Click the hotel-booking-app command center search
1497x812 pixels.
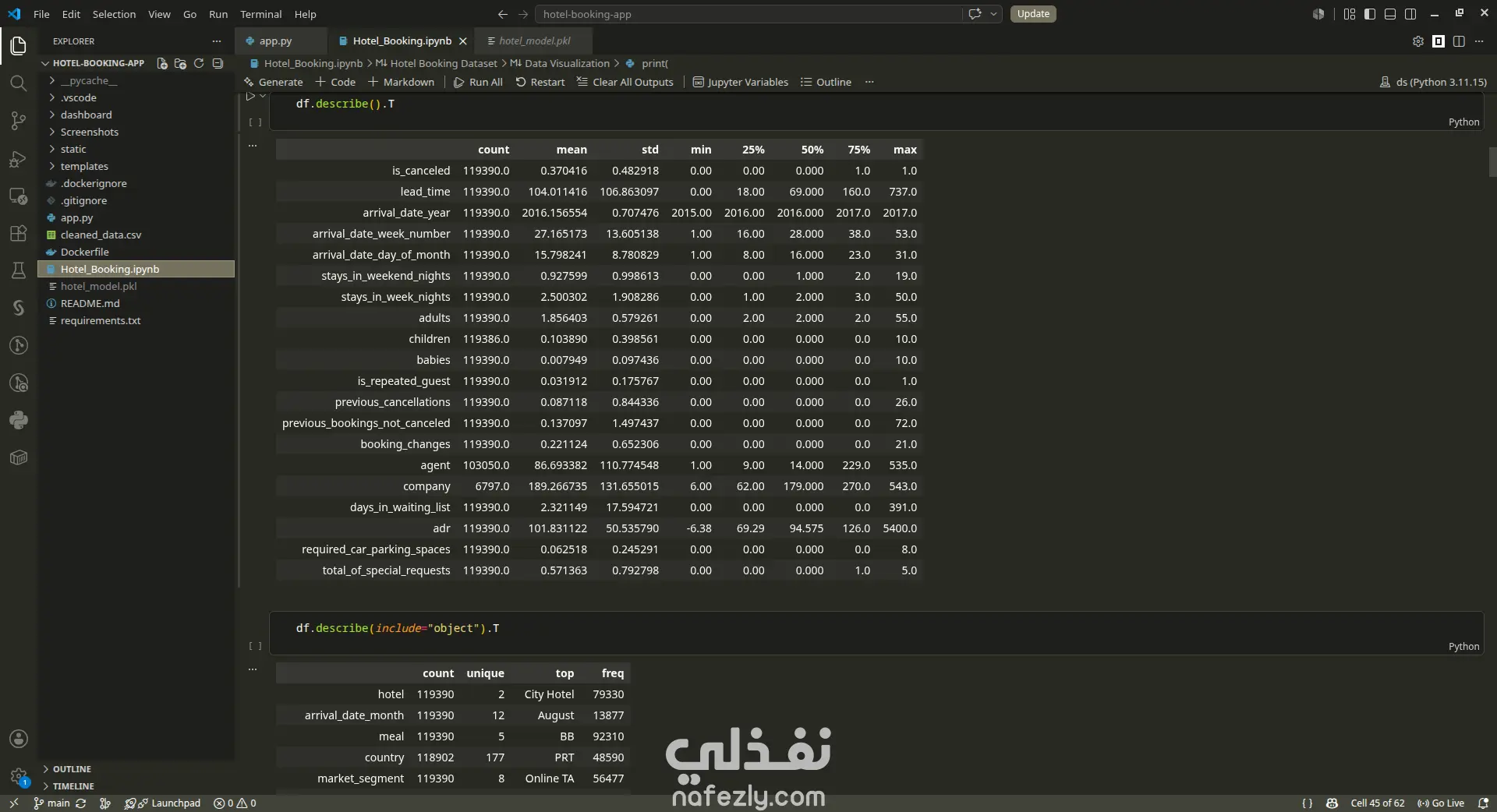(748, 14)
